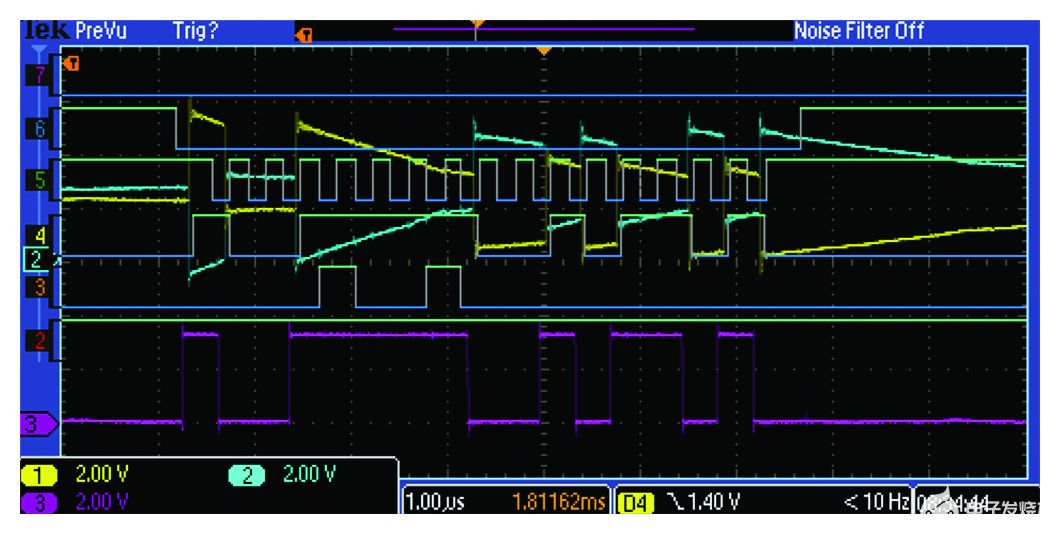Click the orange 1.81162ms delay value
The image size is (1060, 534).
(557, 501)
